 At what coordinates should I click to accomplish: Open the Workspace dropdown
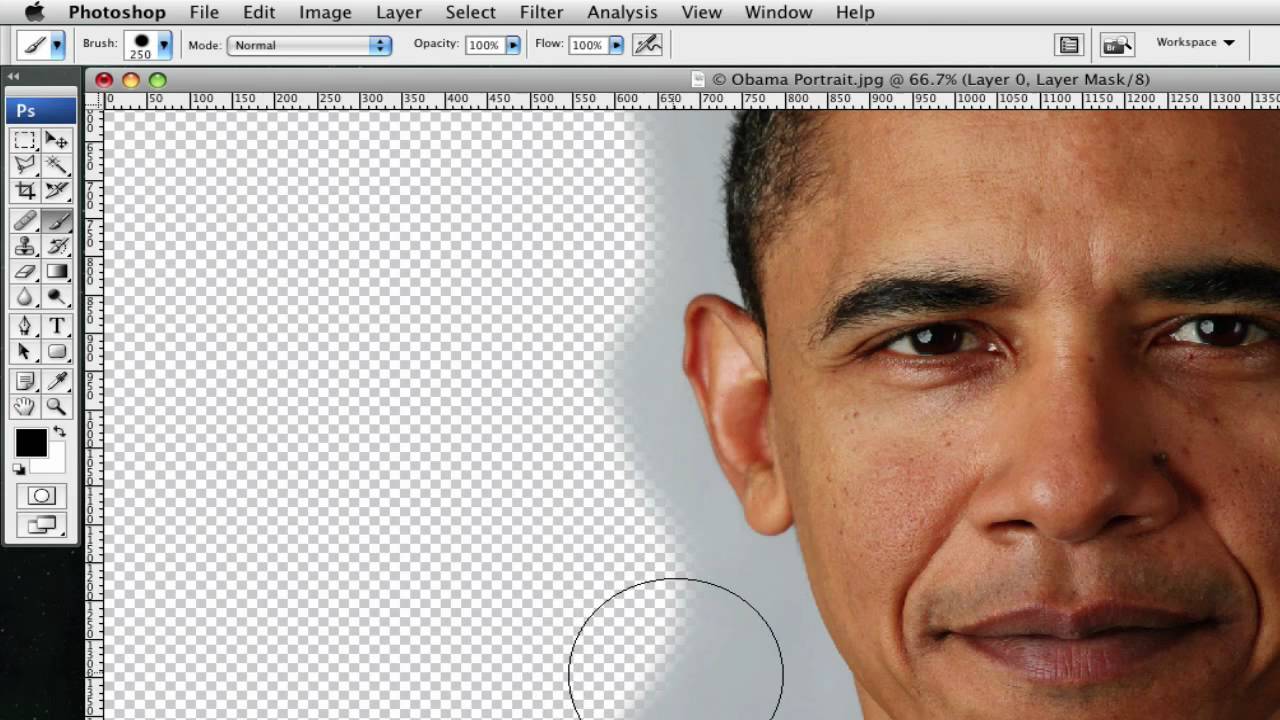[1195, 43]
